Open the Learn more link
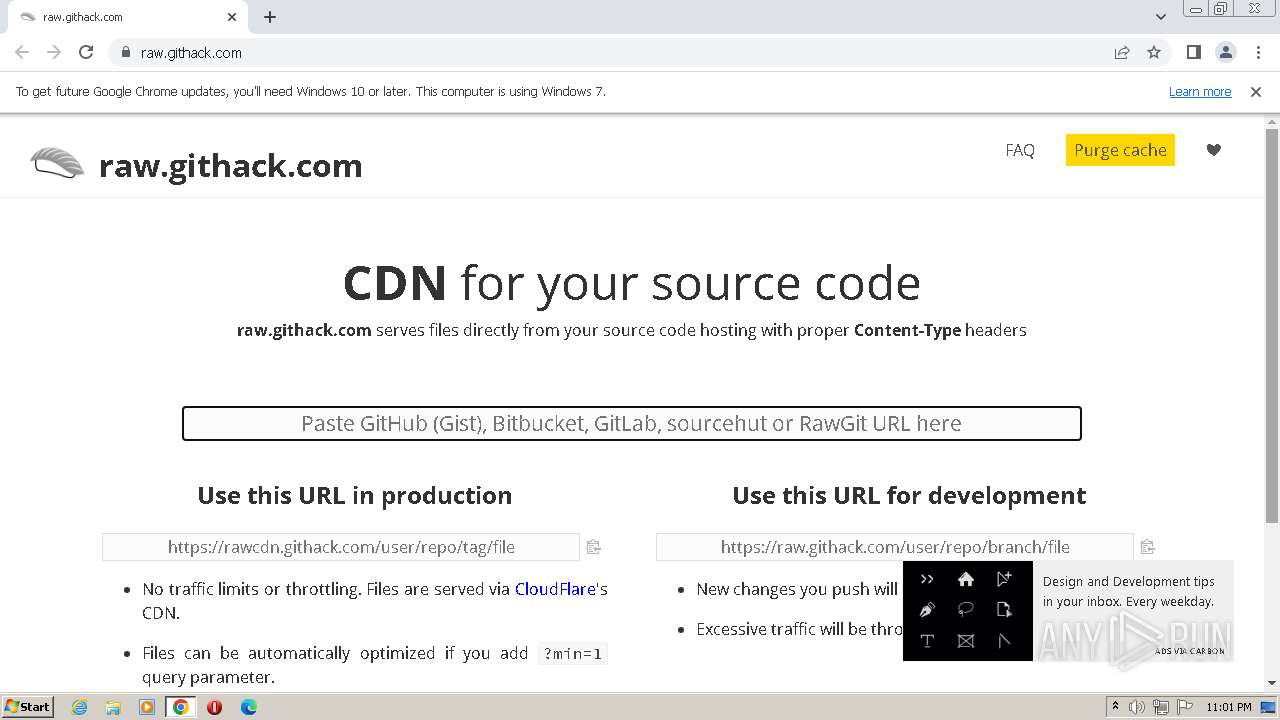1280x720 pixels. (x=1200, y=91)
